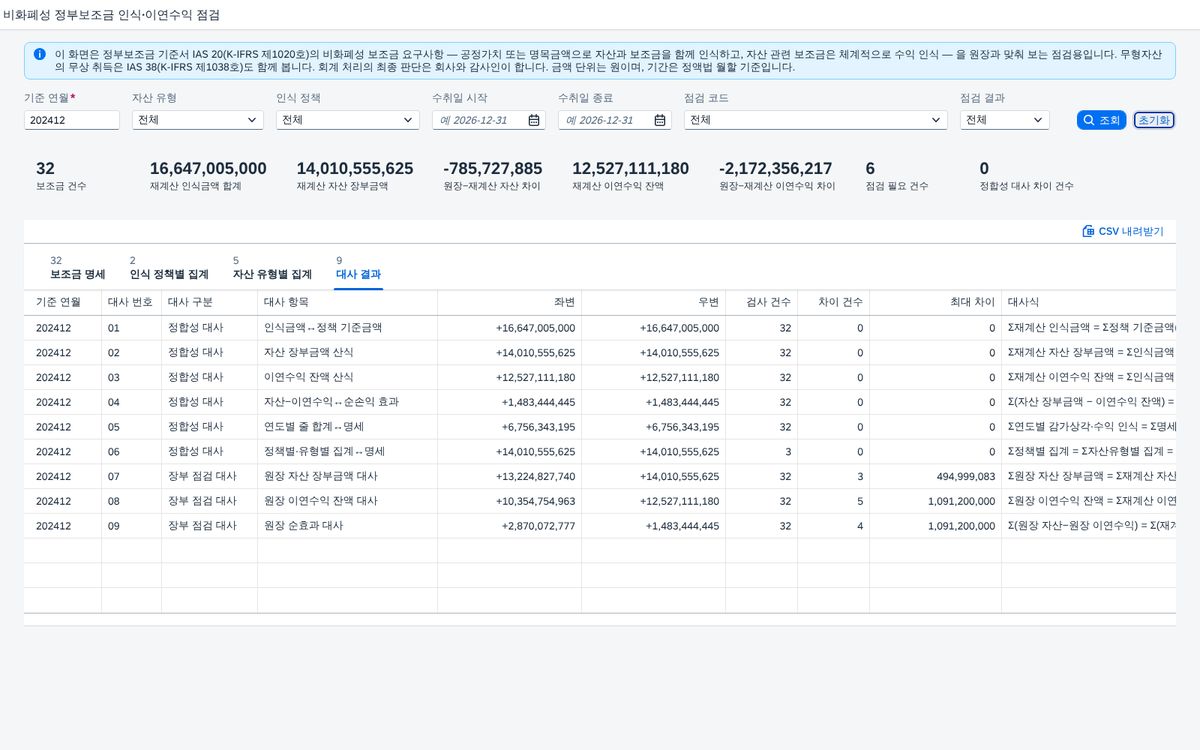The image size is (1200, 750).
Task: Click the 대사 항목 column header
Action: (x=348, y=302)
